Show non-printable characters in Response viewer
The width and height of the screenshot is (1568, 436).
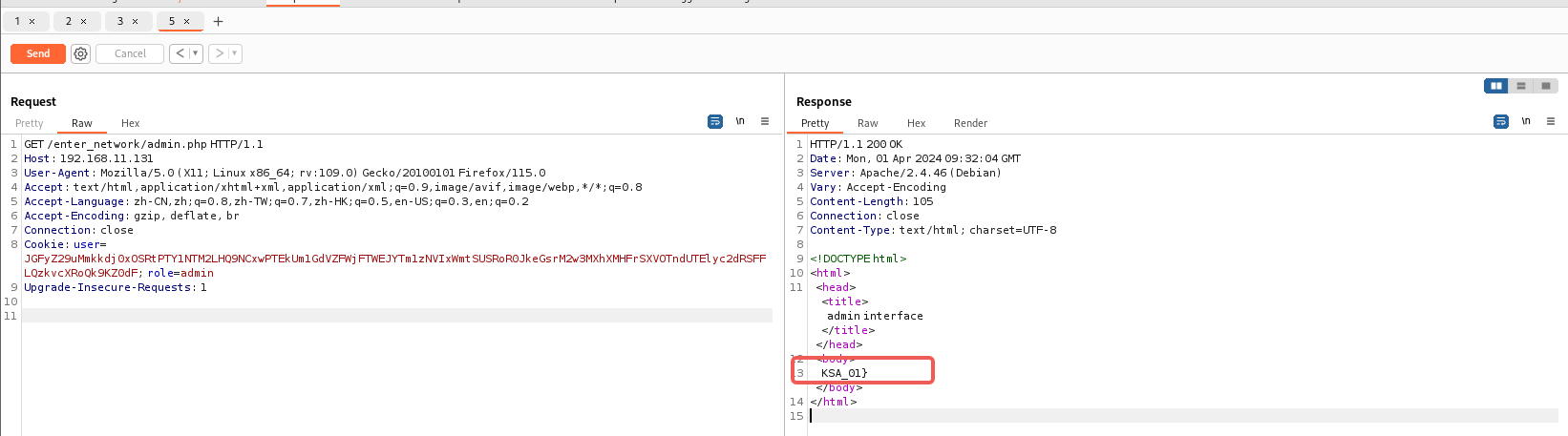pos(1526,121)
